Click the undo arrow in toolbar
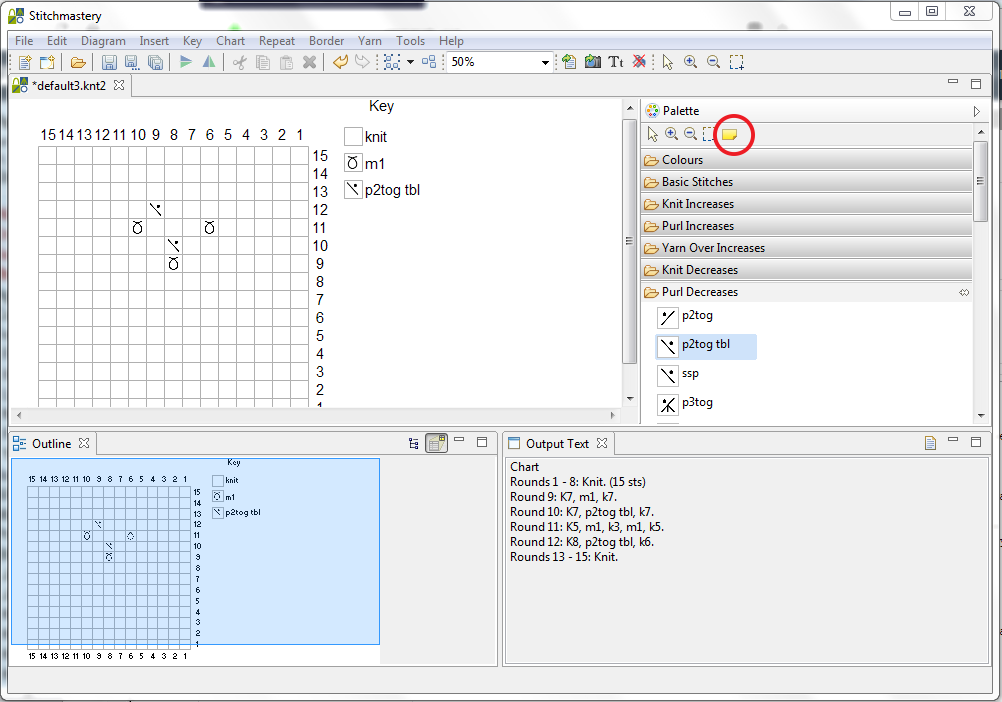The height and width of the screenshot is (702, 1002). click(x=340, y=62)
